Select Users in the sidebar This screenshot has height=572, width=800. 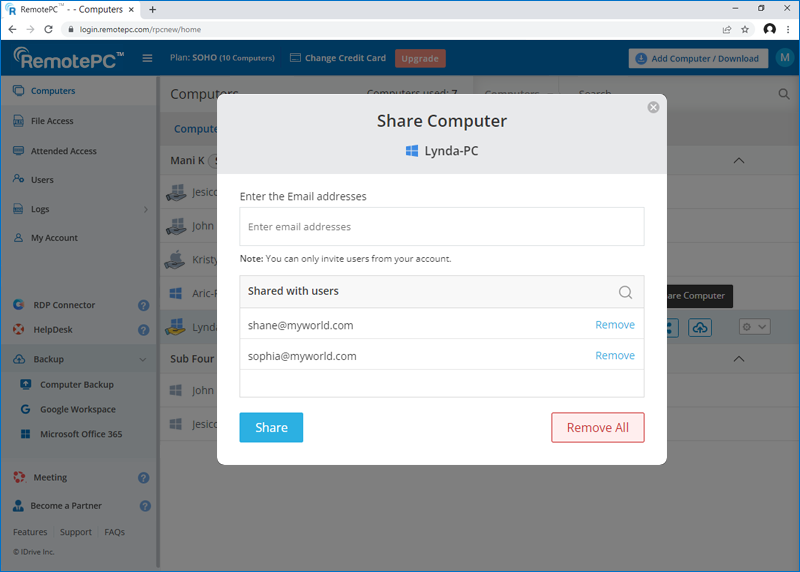(42, 180)
